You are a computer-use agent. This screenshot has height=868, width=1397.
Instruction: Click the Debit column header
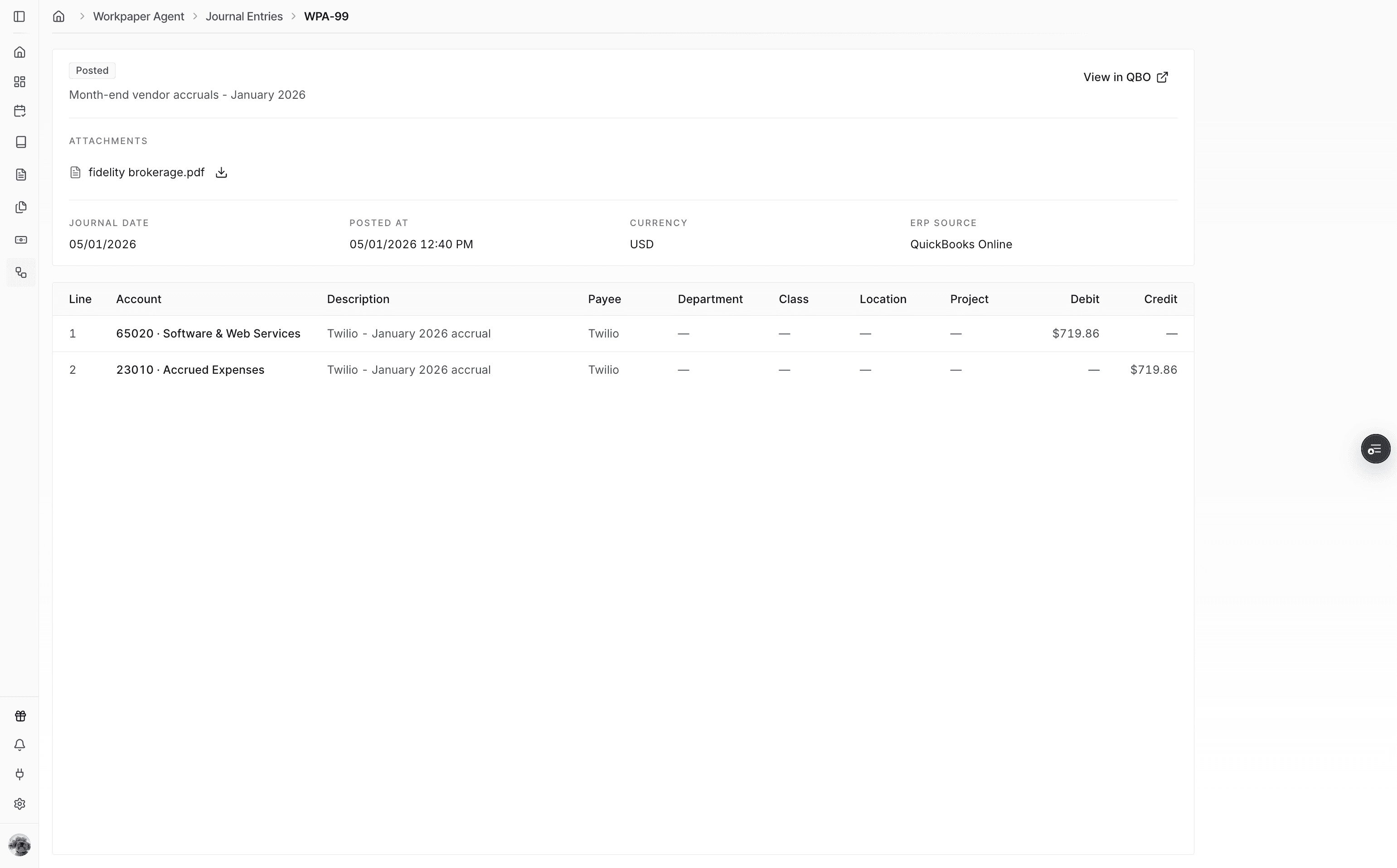pos(1085,299)
